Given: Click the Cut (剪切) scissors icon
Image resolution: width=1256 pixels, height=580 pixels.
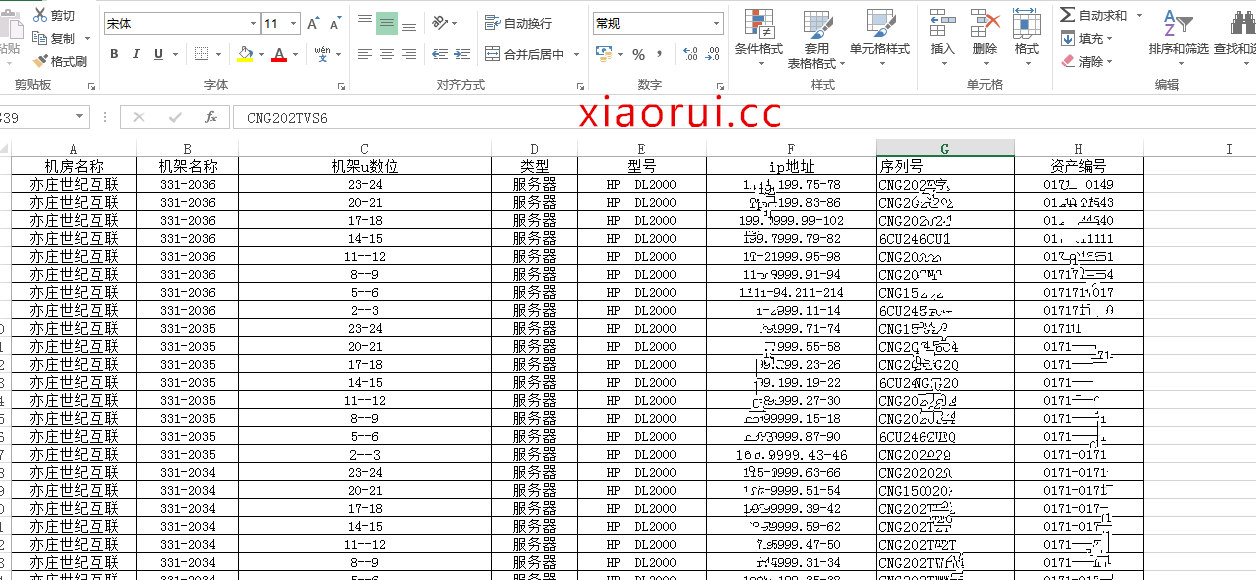Looking at the screenshot, I should pos(40,15).
